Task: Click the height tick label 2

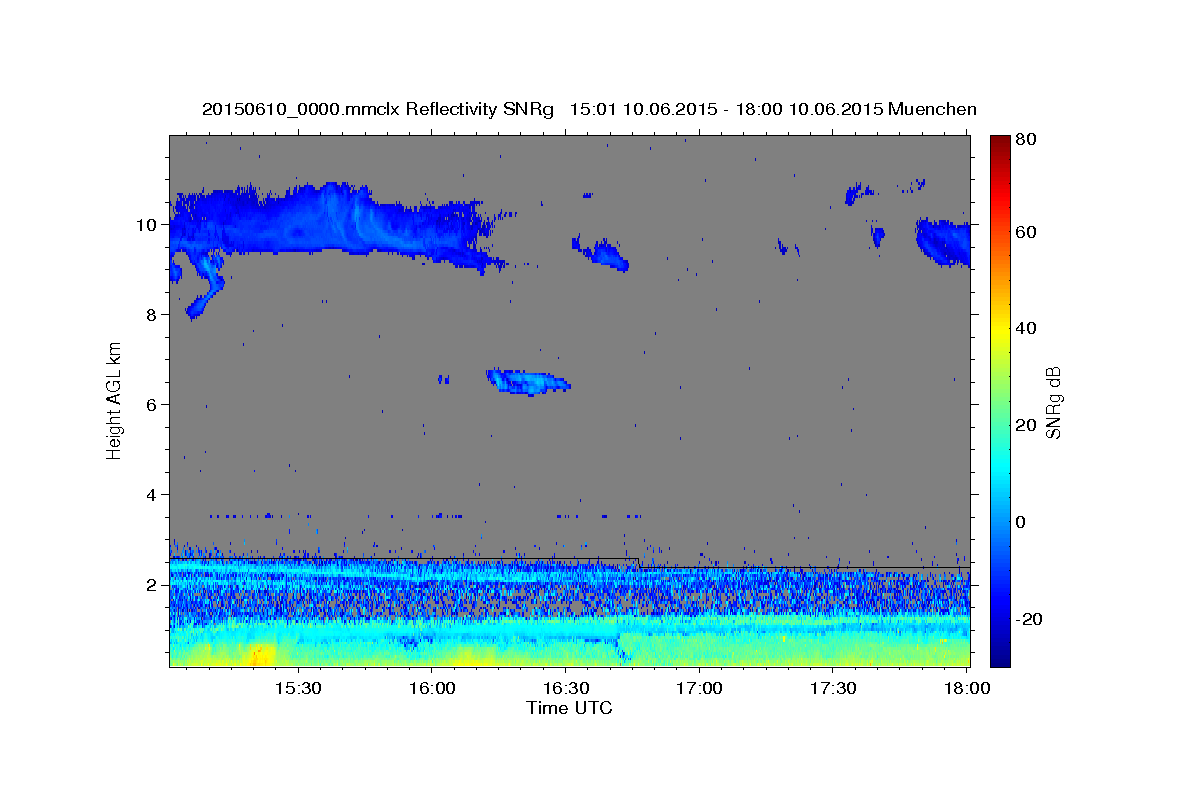Action: pos(150,585)
